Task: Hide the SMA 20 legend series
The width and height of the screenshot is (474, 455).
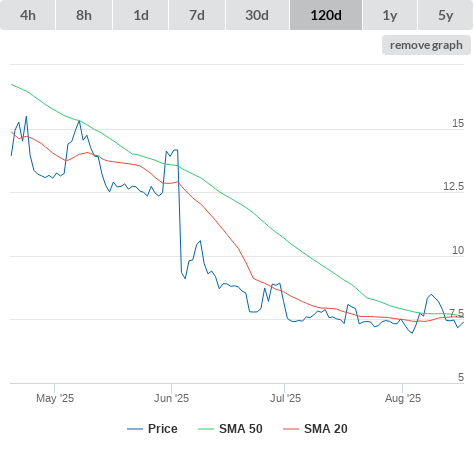Action: (315, 429)
